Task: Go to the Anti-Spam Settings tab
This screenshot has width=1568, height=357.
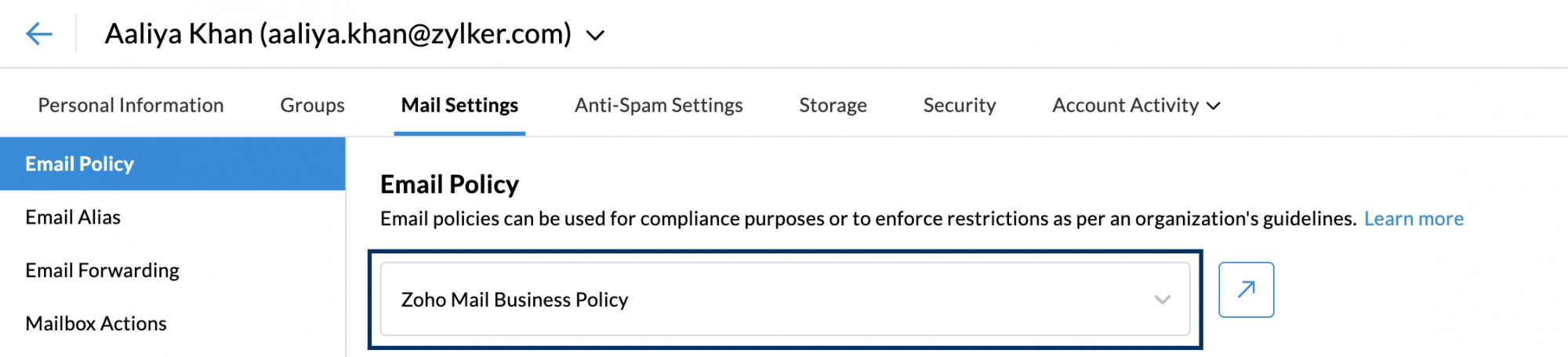Action: pos(659,105)
